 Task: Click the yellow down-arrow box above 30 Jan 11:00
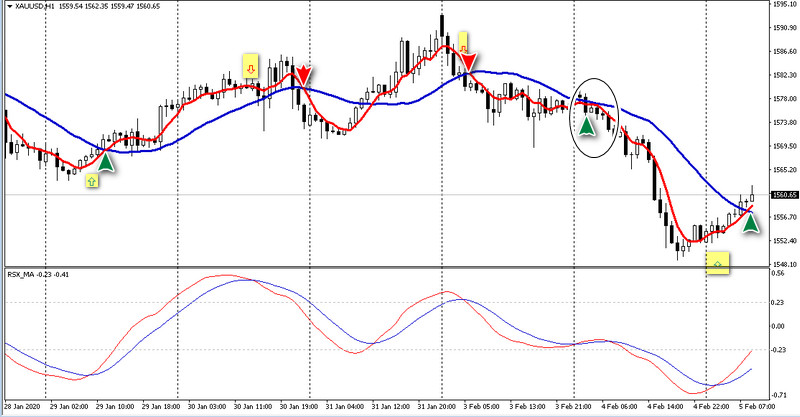[250, 68]
